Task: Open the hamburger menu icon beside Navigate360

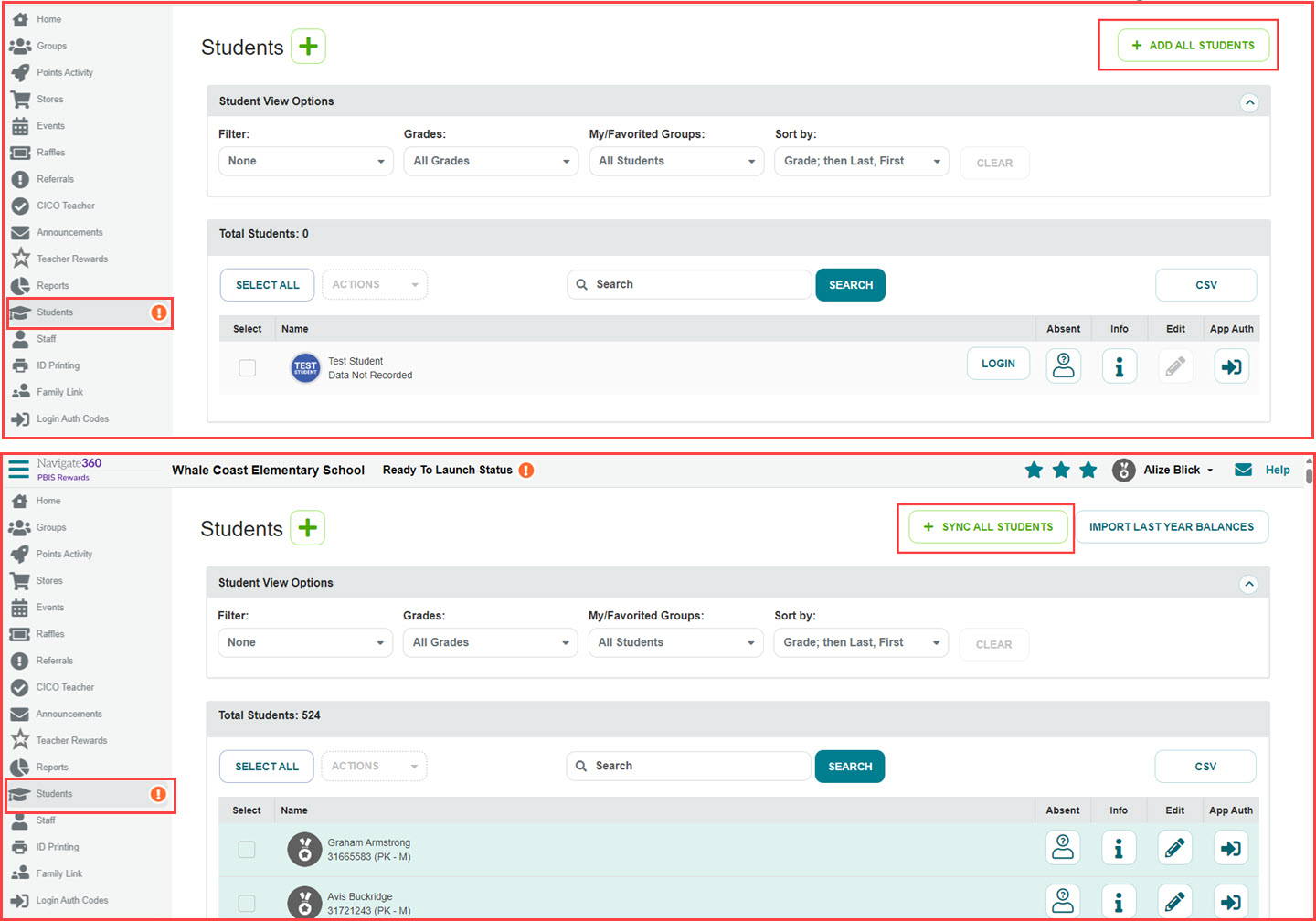Action: (19, 470)
